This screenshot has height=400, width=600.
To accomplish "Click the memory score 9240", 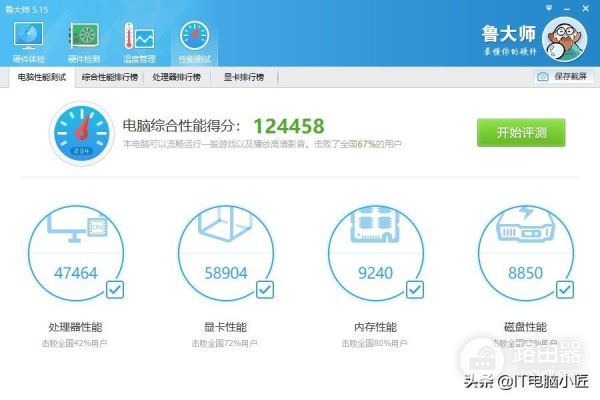I will [375, 273].
